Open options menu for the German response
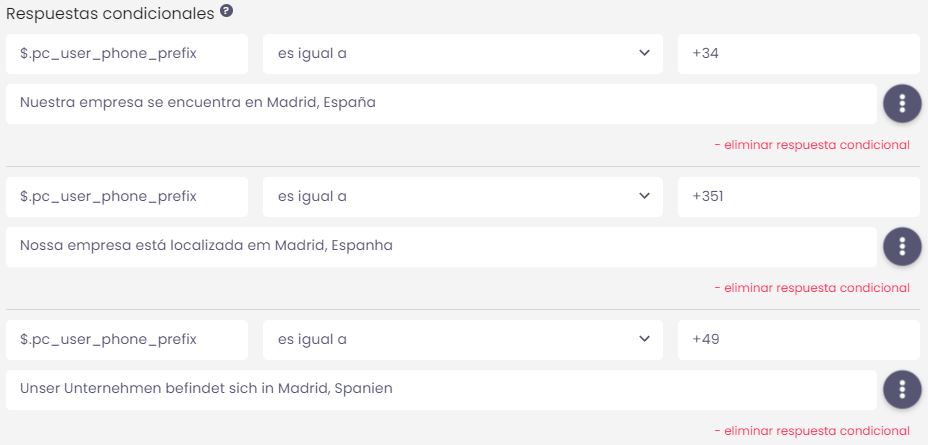 point(902,390)
